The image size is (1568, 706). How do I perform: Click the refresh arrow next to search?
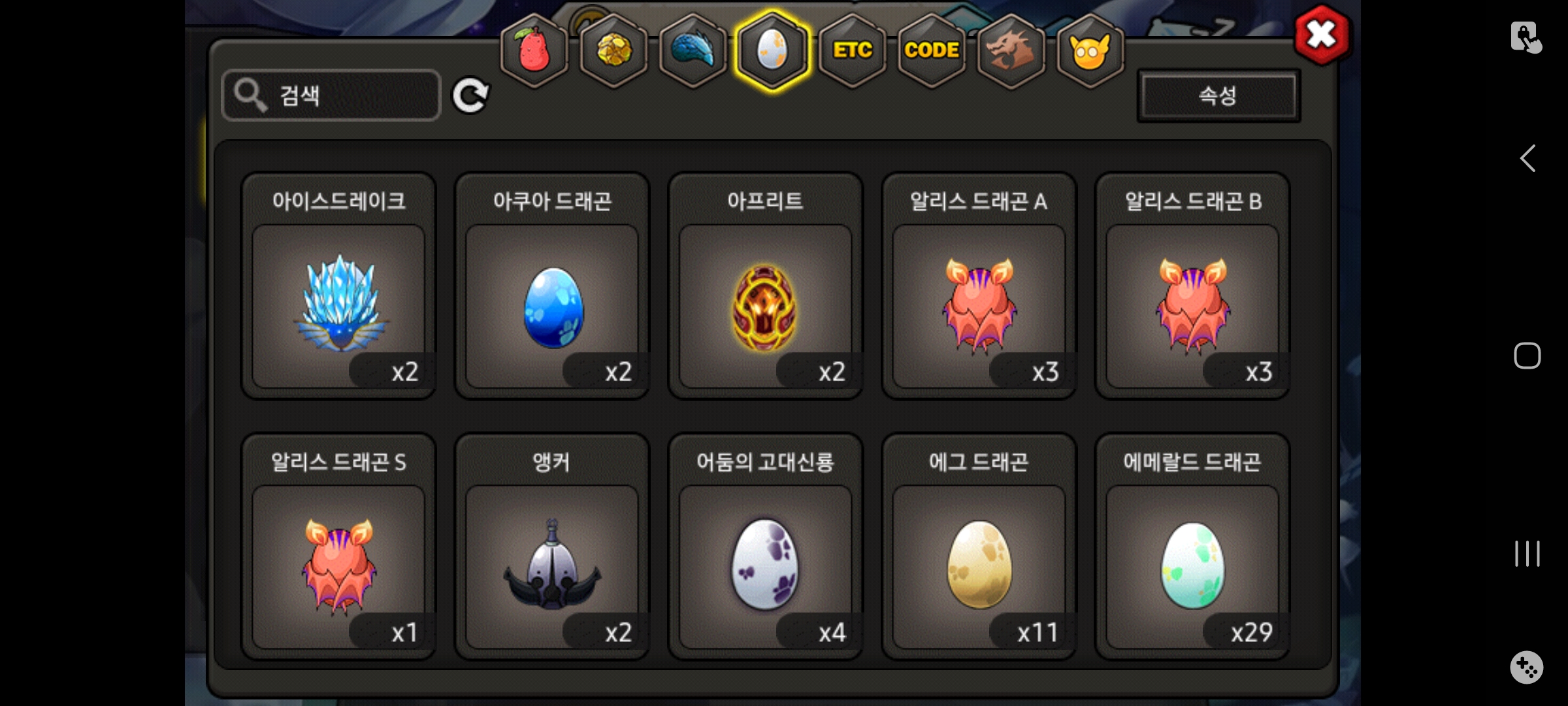pos(470,96)
